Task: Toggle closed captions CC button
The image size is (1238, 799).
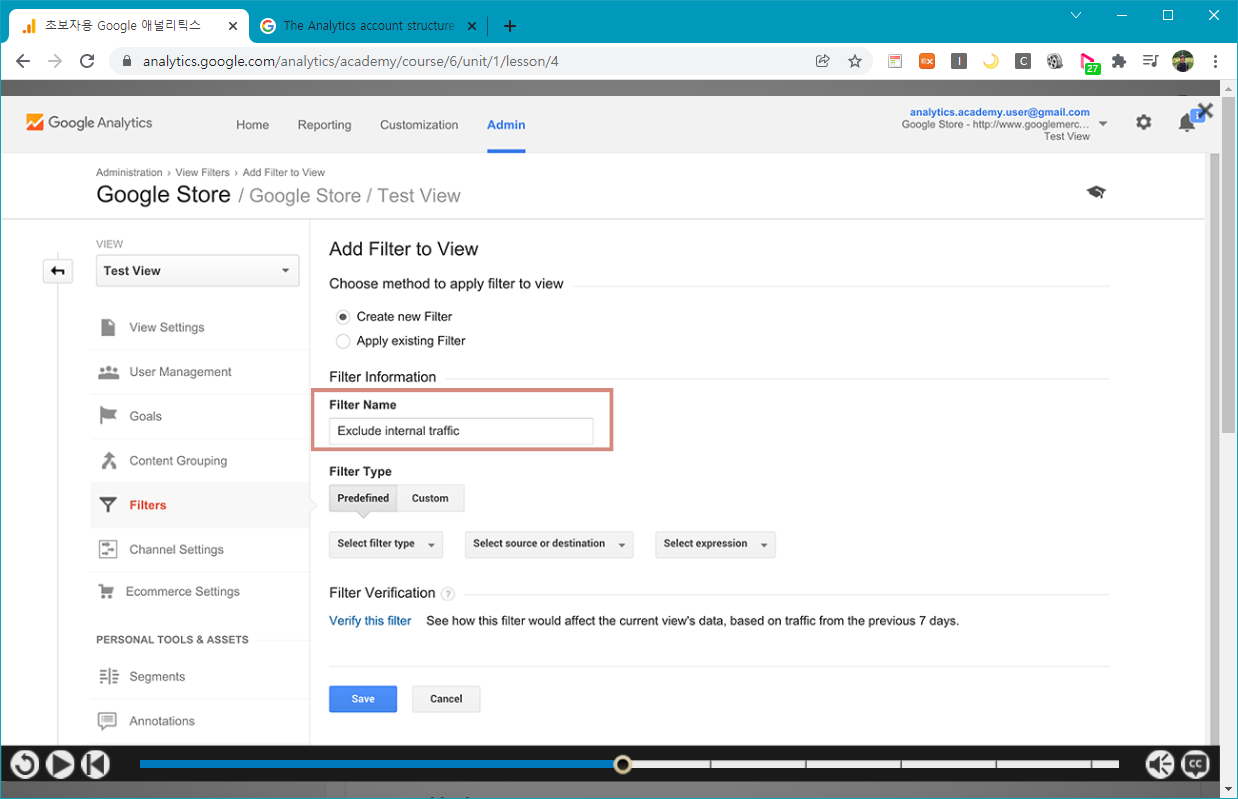Action: [x=1195, y=765]
